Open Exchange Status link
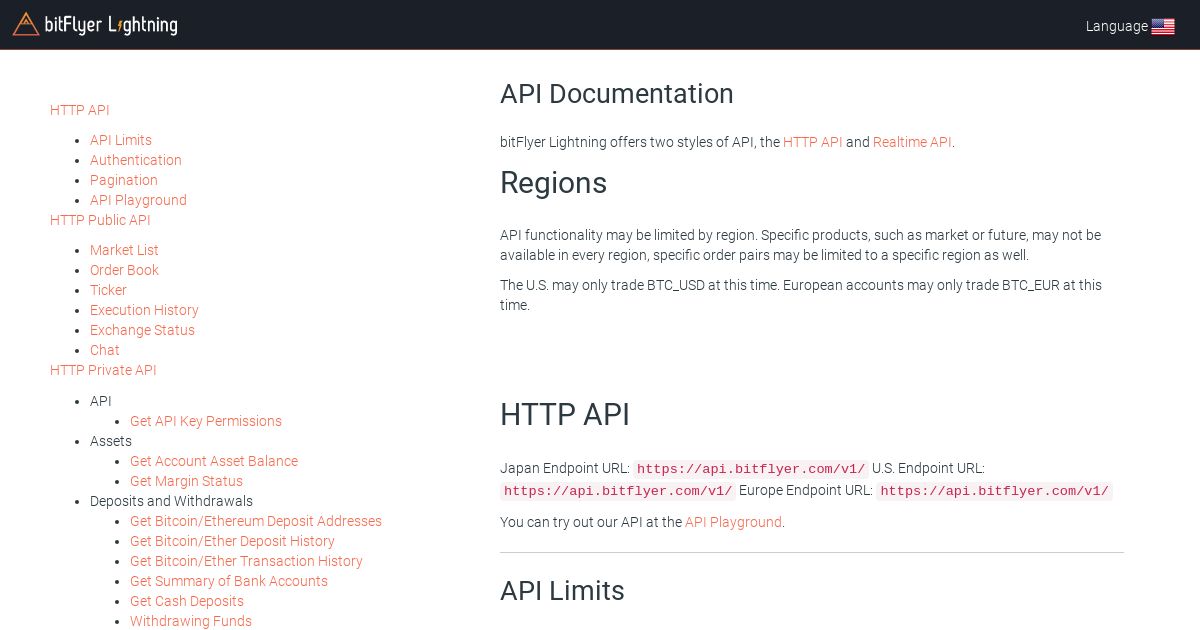Image resolution: width=1200 pixels, height=630 pixels. pos(142,330)
